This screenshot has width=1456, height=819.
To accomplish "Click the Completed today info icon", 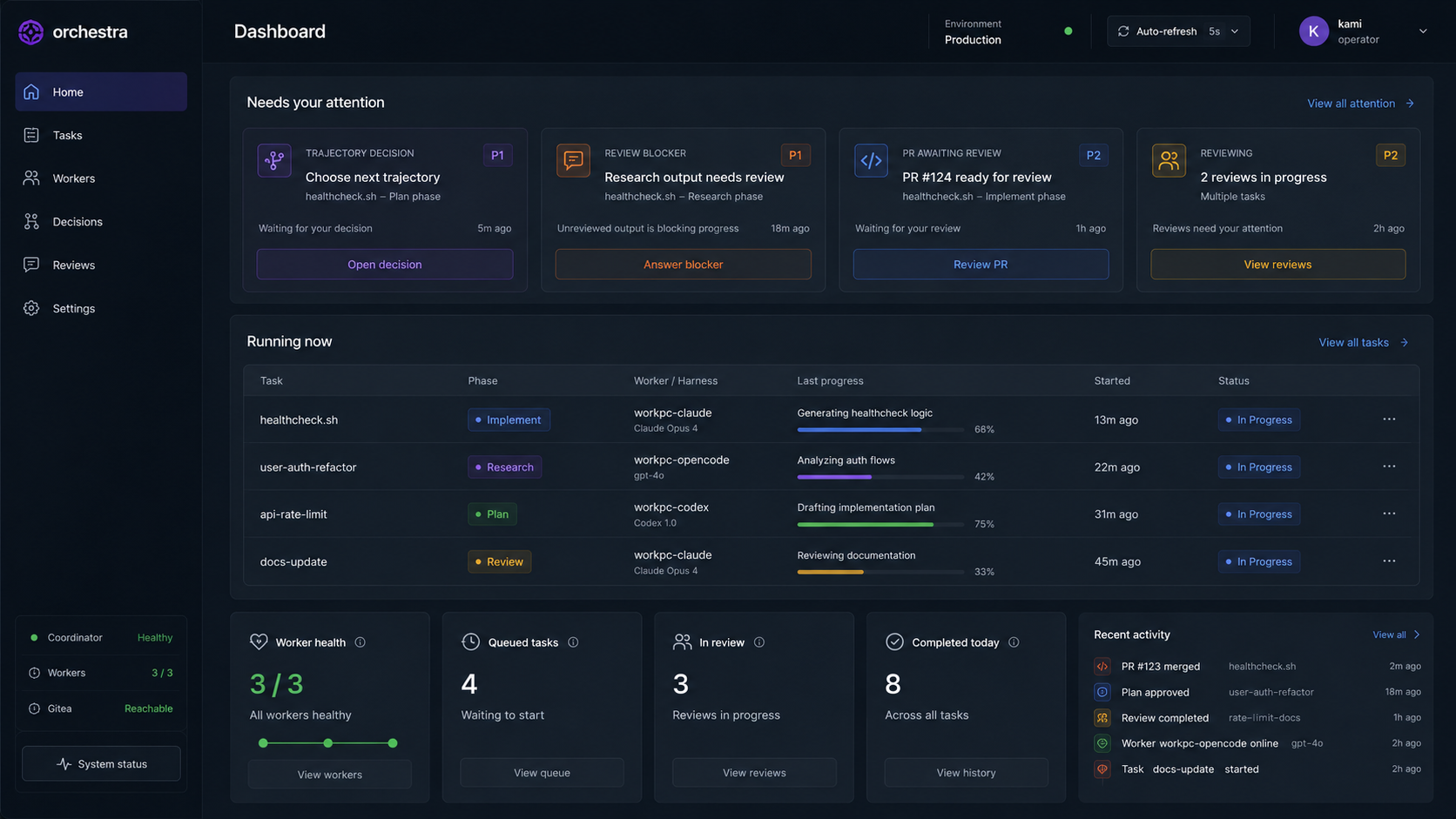I will pos(1014,642).
